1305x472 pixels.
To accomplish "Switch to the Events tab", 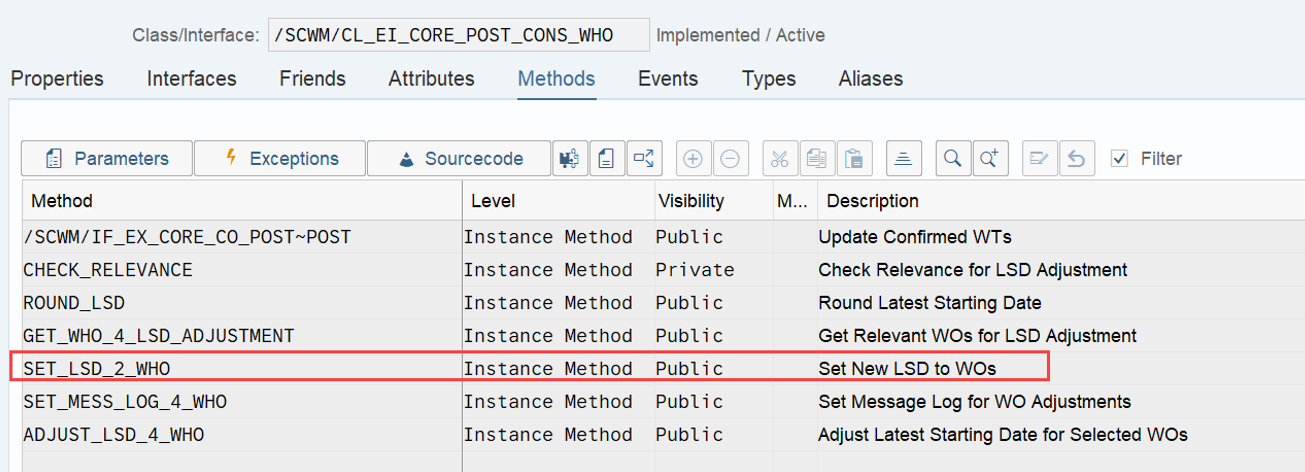I will point(668,78).
